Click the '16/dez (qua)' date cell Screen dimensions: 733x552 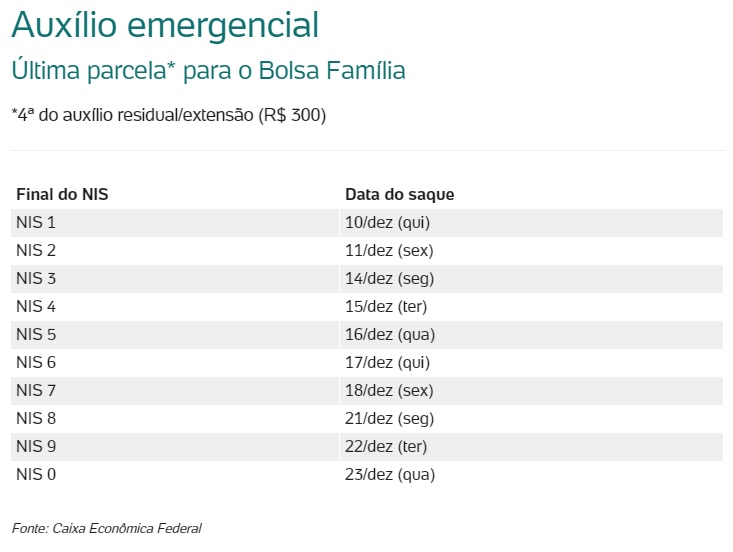pos(390,334)
